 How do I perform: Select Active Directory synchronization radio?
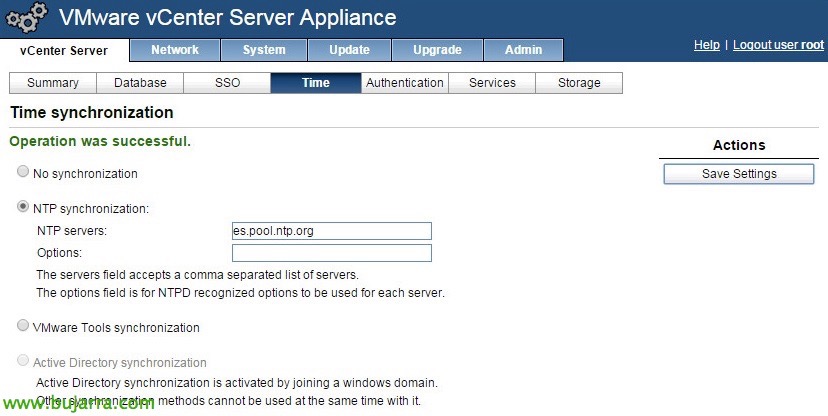[23, 362]
